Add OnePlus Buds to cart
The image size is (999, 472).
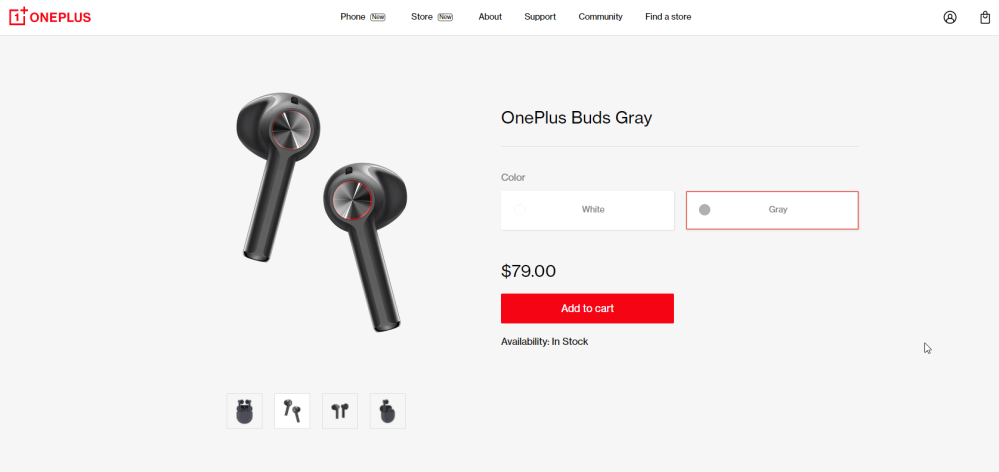[587, 308]
